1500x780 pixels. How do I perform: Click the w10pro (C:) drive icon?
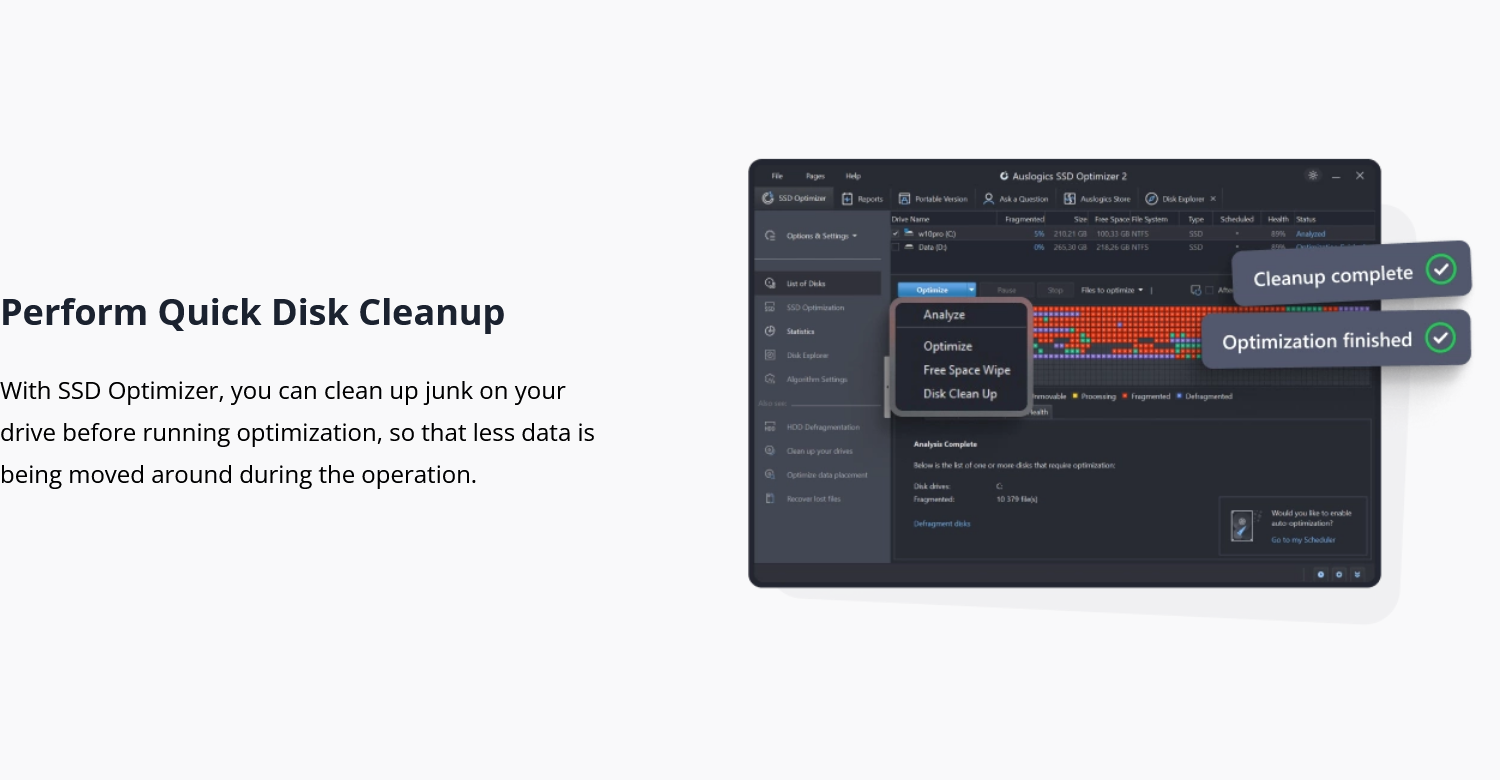pos(909,233)
